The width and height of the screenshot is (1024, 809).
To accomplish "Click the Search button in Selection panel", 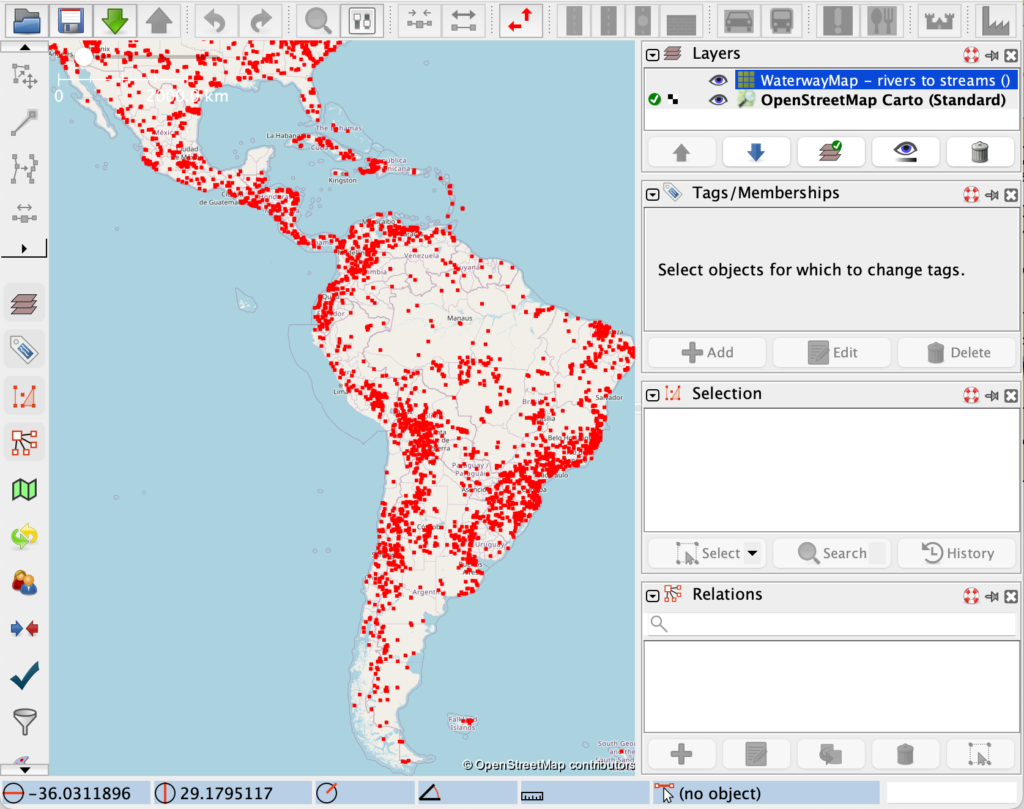I will [832, 553].
